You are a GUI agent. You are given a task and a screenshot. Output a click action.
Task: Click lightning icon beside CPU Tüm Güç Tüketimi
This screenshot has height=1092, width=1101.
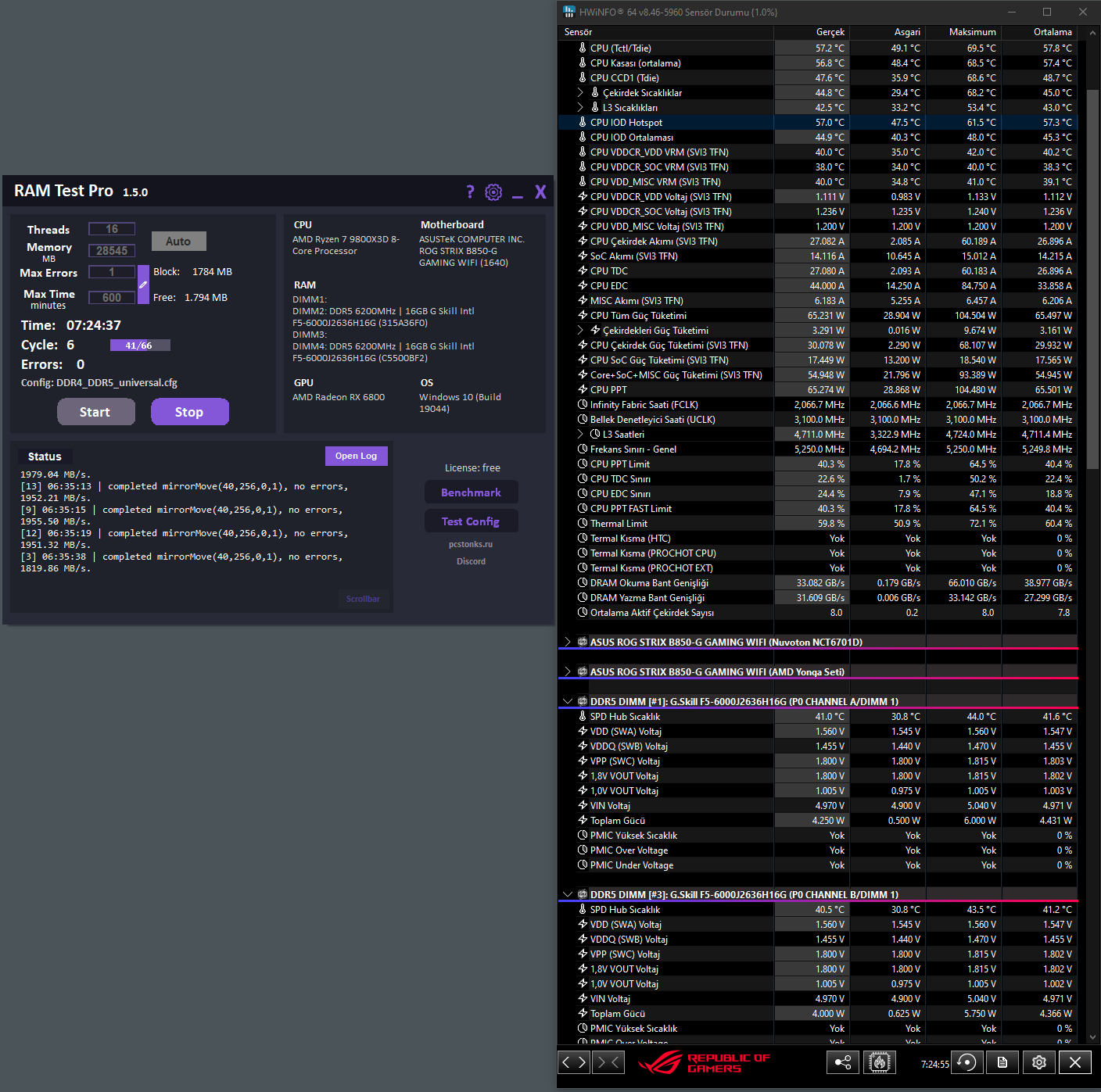[583, 315]
